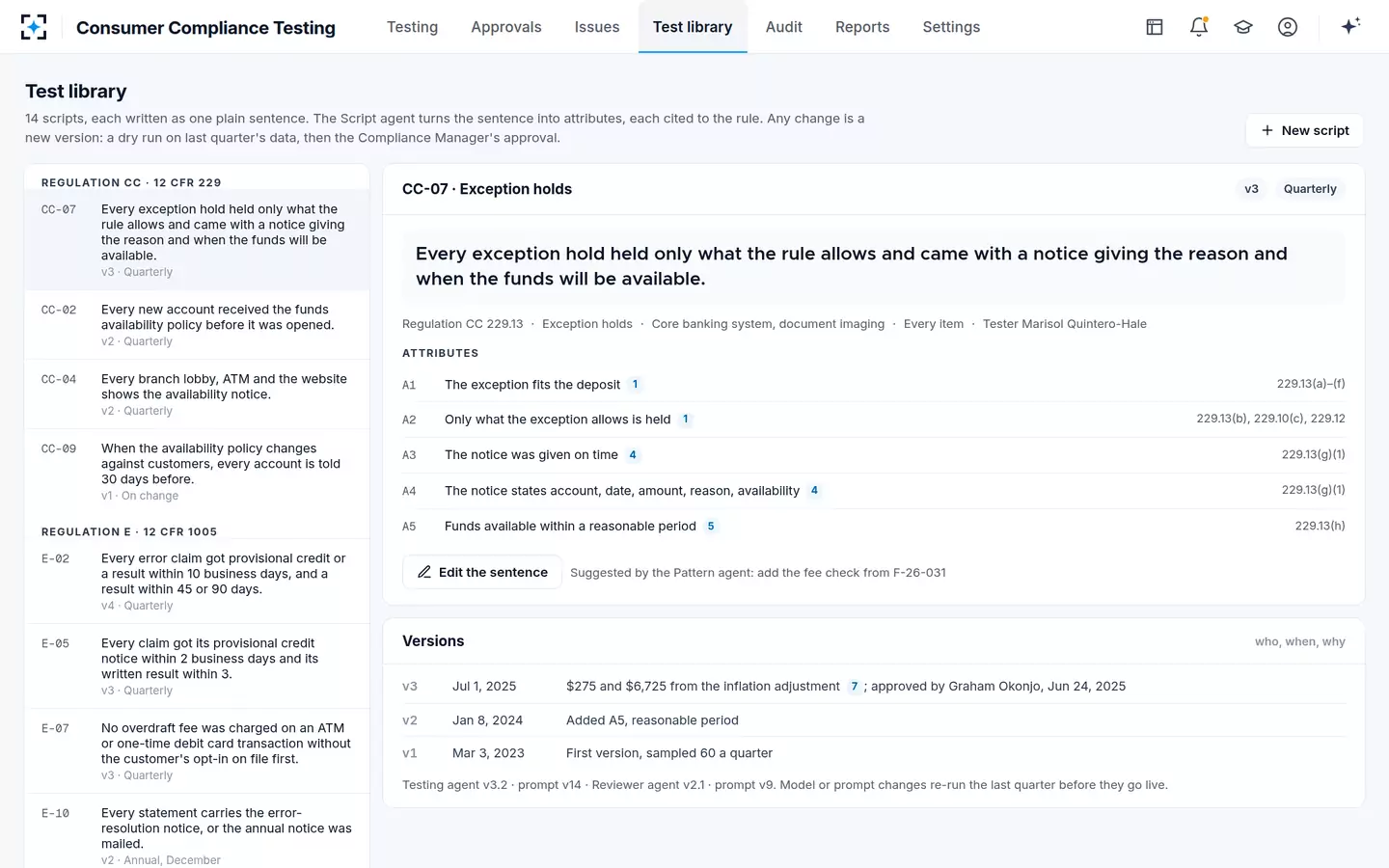Open citation badge beside 'Only what the exception allows is held'
The width and height of the screenshot is (1389, 868).
click(x=685, y=420)
